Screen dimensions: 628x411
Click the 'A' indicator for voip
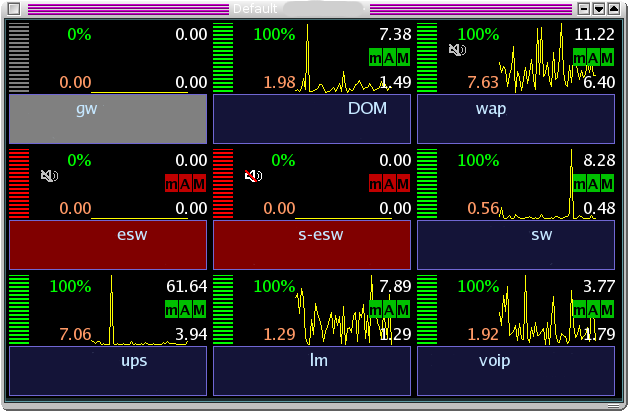point(593,310)
